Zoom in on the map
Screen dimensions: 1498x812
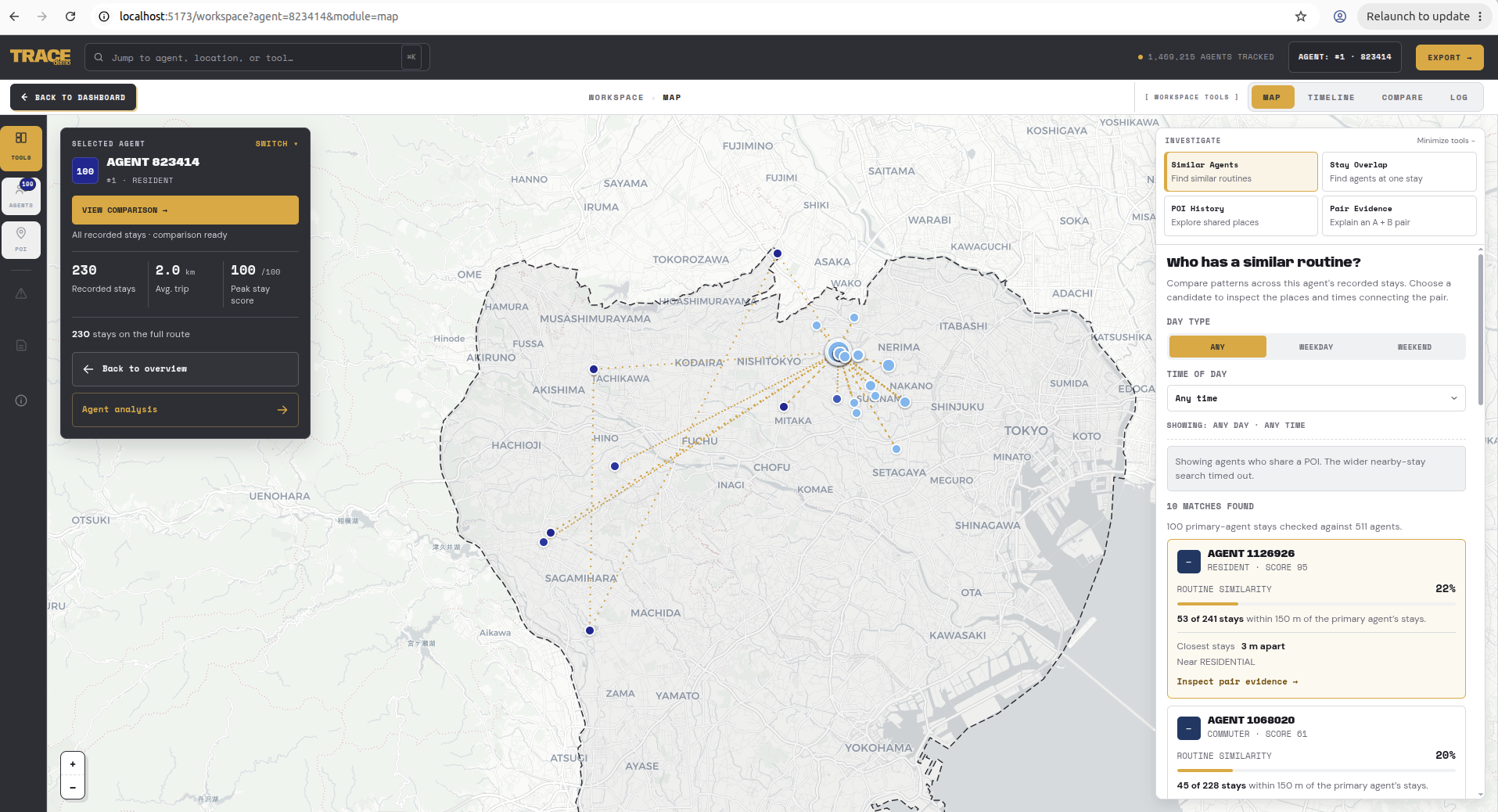click(x=73, y=764)
